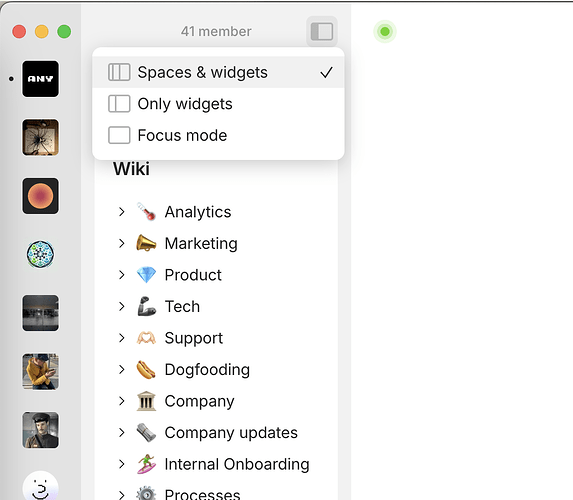Open the shattered glass space thumbnail
This screenshot has height=500, width=573.
(x=40, y=137)
